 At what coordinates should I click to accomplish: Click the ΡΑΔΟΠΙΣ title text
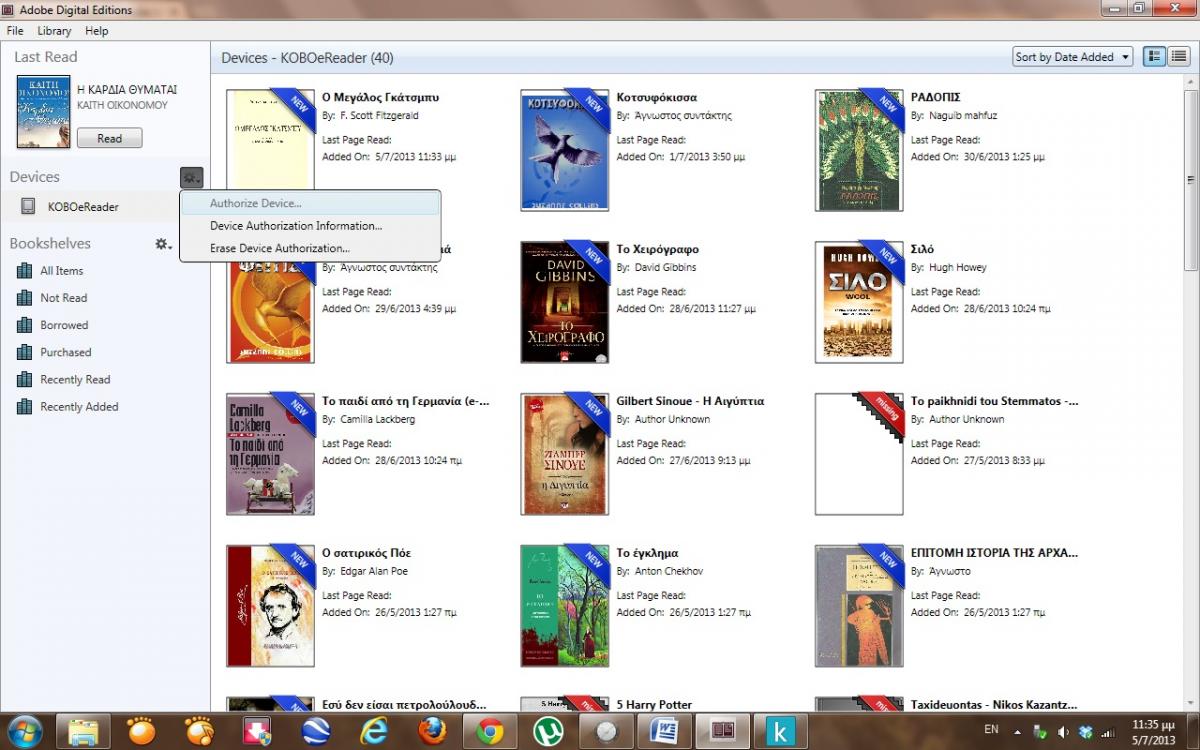[936, 97]
